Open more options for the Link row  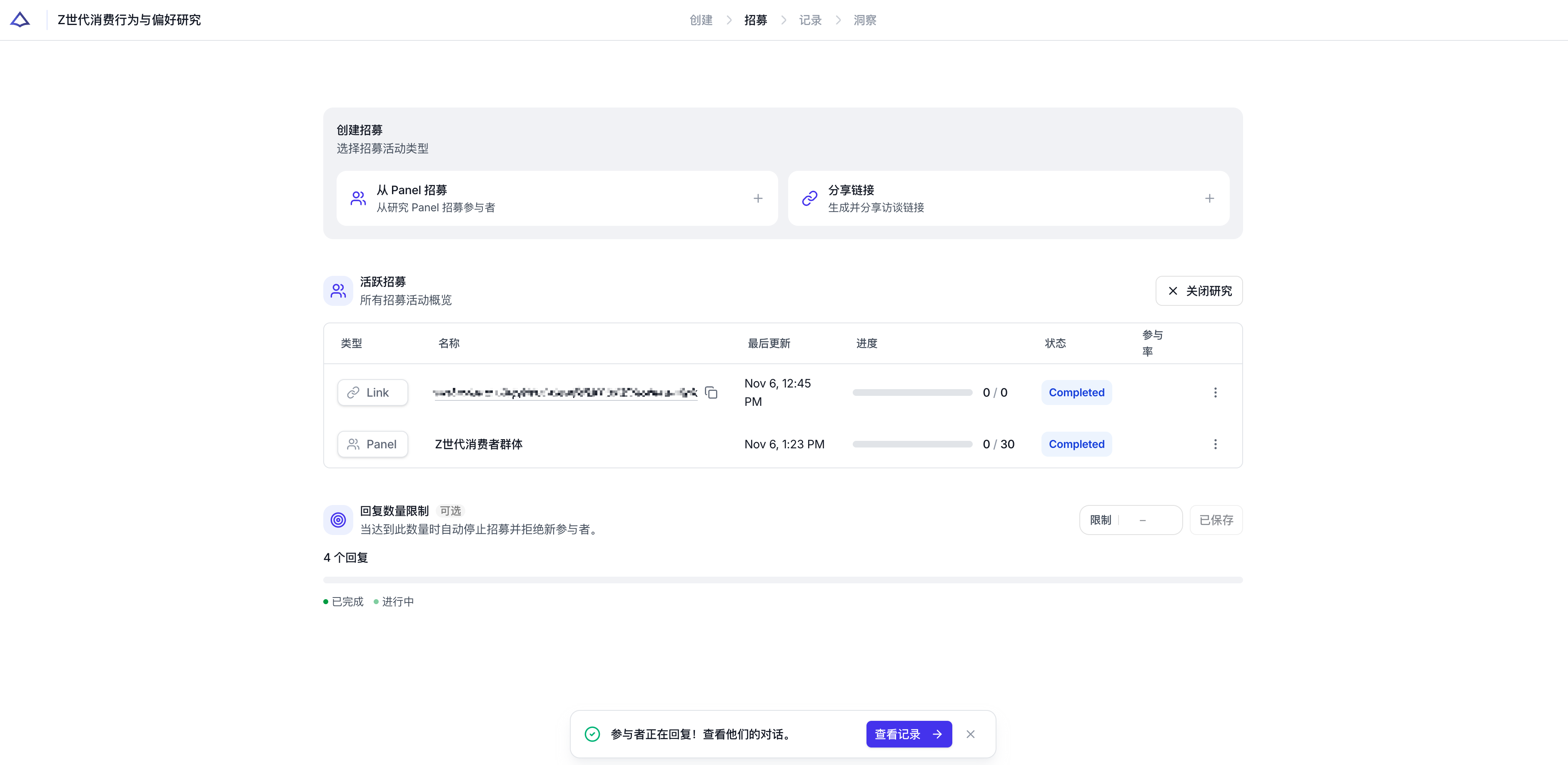click(1215, 392)
